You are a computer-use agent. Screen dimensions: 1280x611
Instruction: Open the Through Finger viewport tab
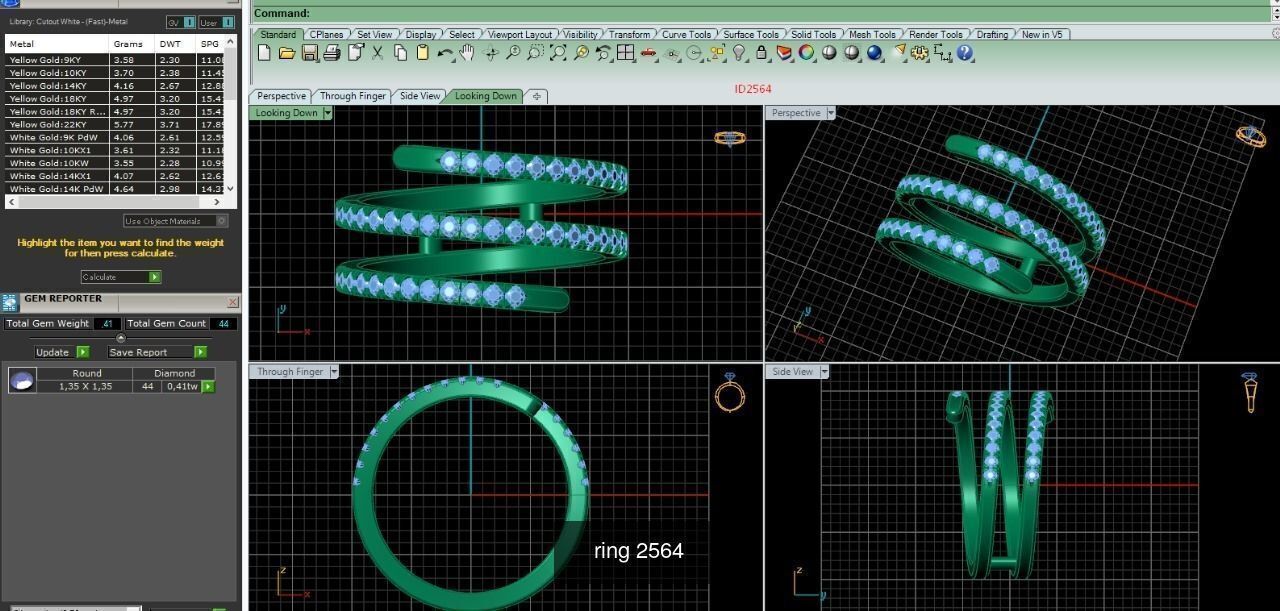coord(352,96)
